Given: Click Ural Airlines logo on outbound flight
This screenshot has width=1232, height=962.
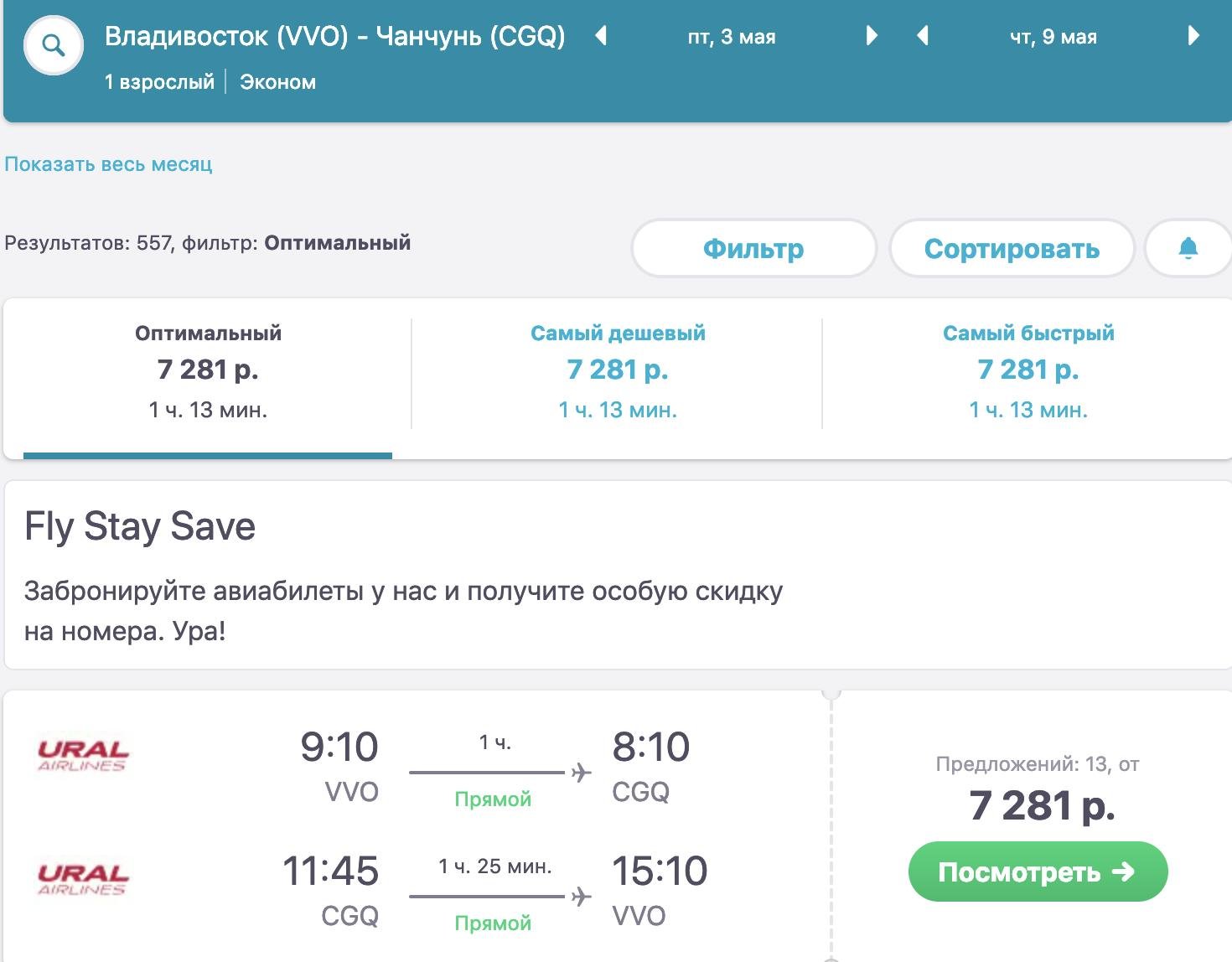Looking at the screenshot, I should (x=82, y=754).
